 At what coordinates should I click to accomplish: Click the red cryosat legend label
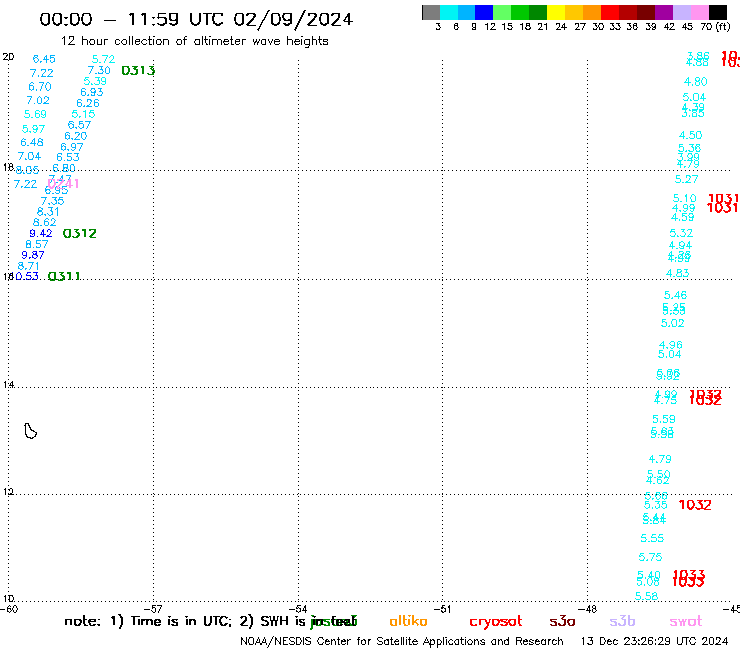(x=496, y=622)
